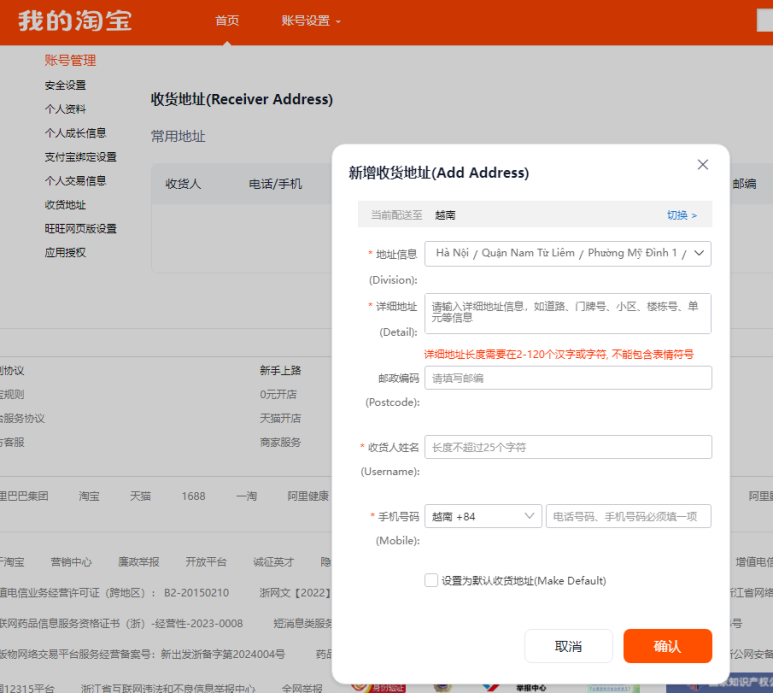
Task: Open 安全设置 in sidebar
Action: (x=65, y=85)
